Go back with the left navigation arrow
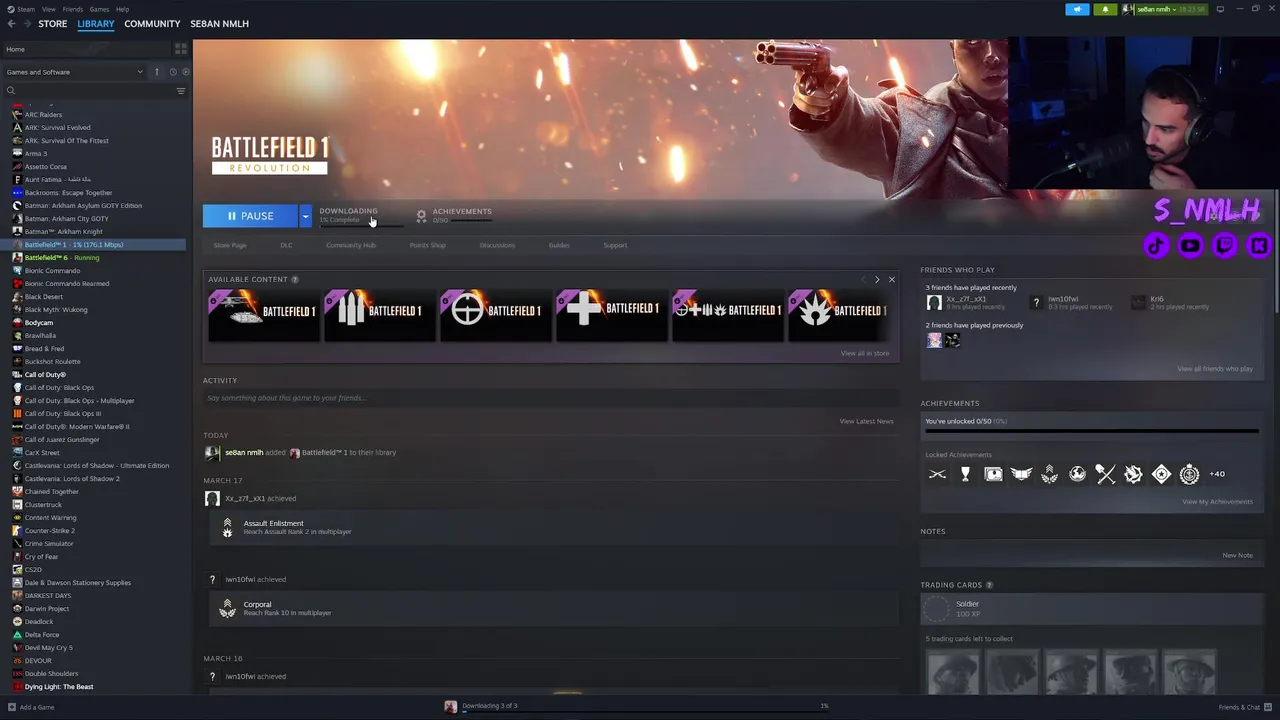Viewport: 1280px width, 720px height. [11, 24]
